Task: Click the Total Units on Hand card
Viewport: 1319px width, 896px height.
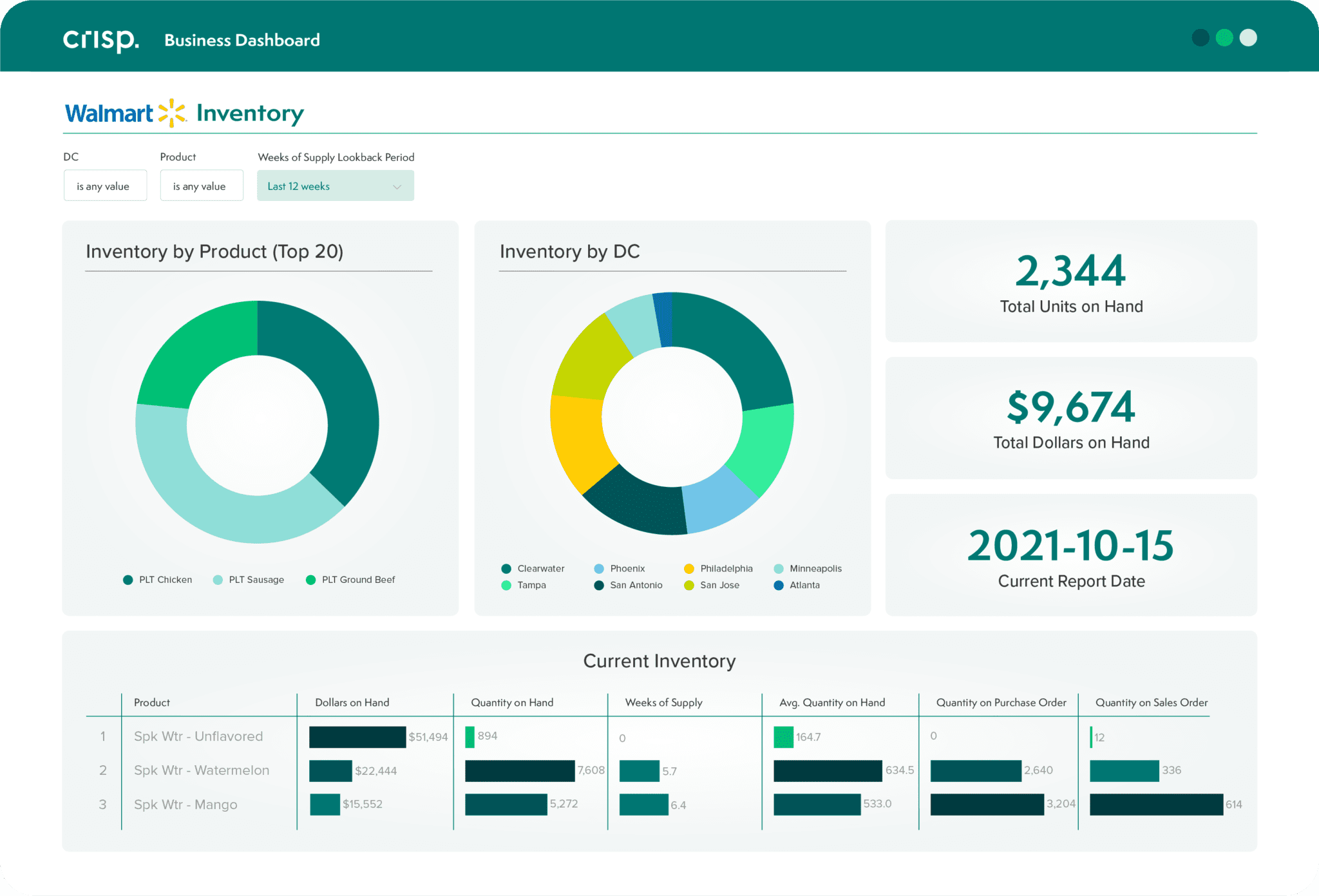Action: coord(1070,281)
